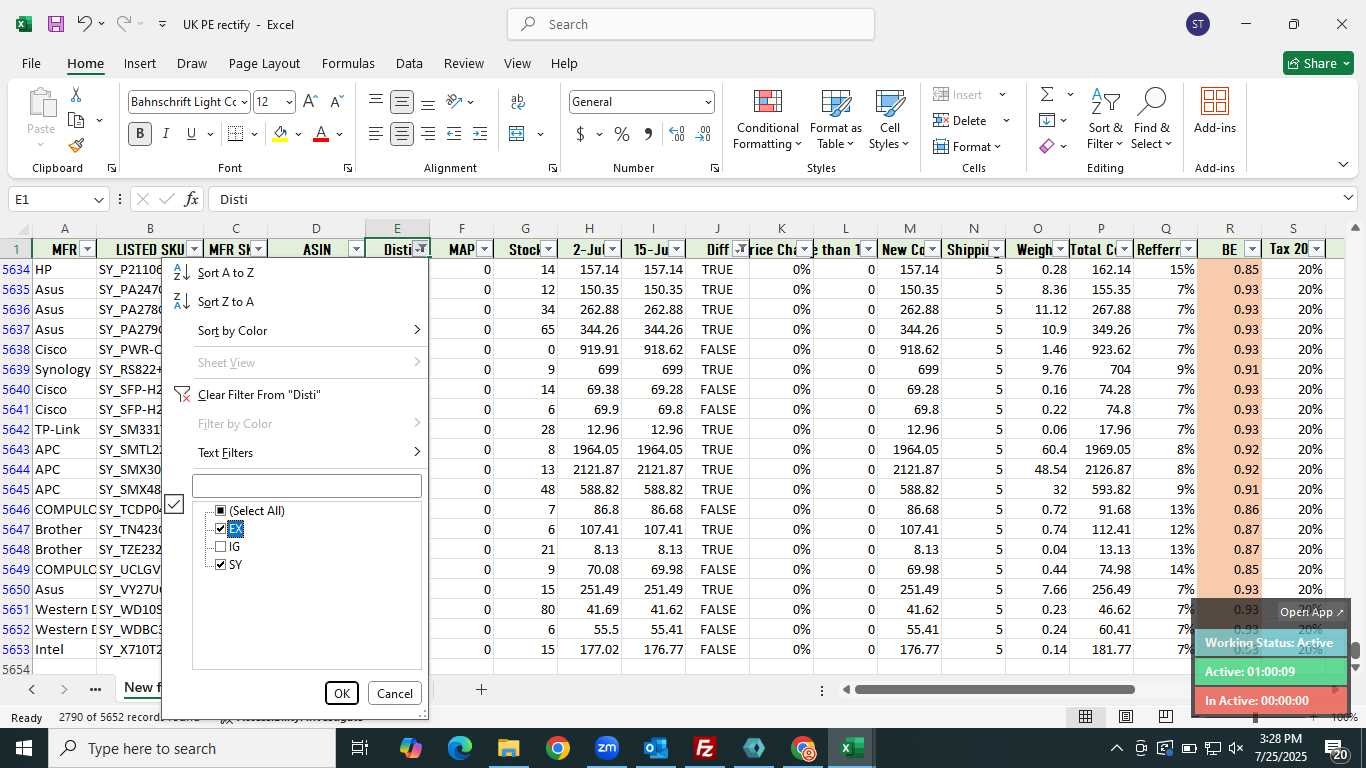The width and height of the screenshot is (1366, 768).
Task: Open Find & Select menu
Action: pyautogui.click(x=1152, y=120)
